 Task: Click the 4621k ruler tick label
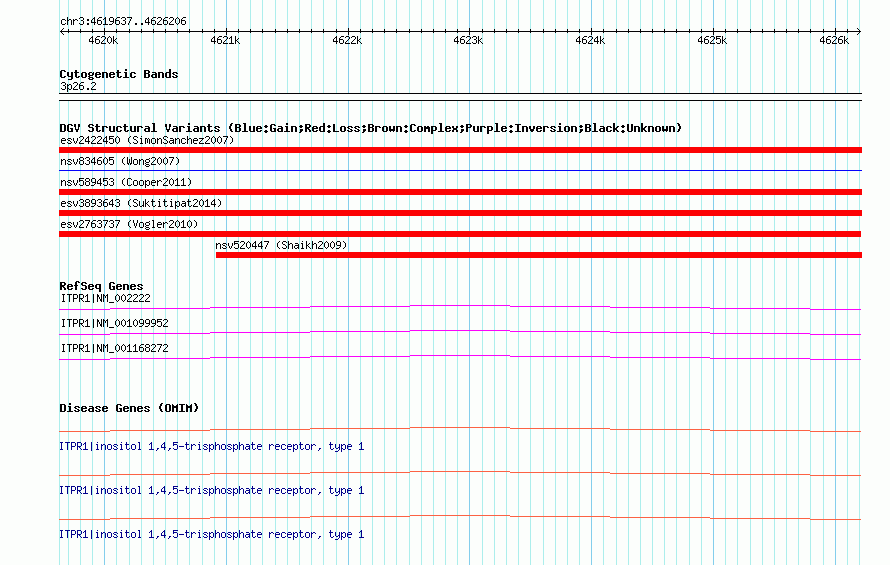tap(225, 40)
